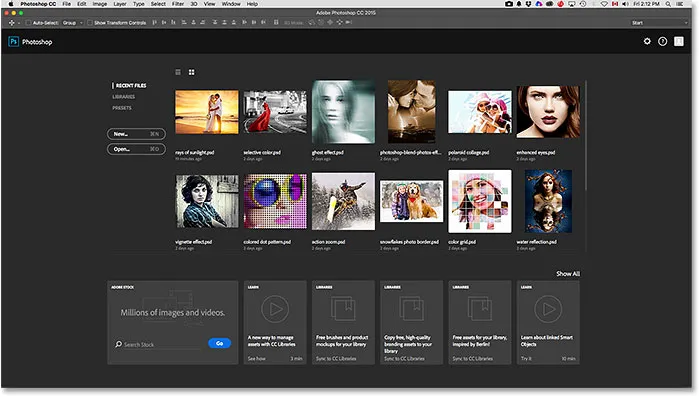Click the Distribute bottom edges icon

[234, 22]
